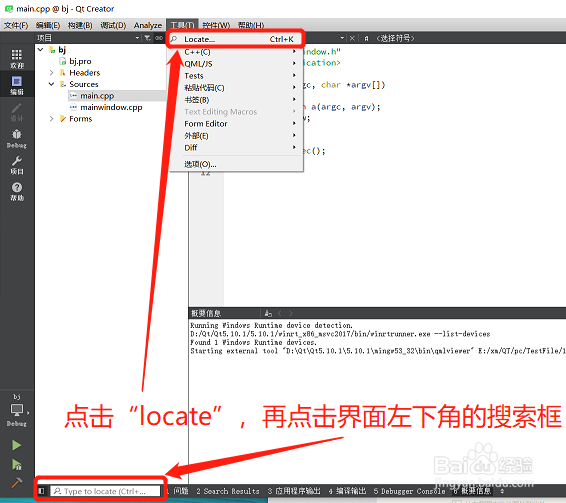The image size is (566, 503).
Task: Clear the General Messages output
Action: (268, 313)
